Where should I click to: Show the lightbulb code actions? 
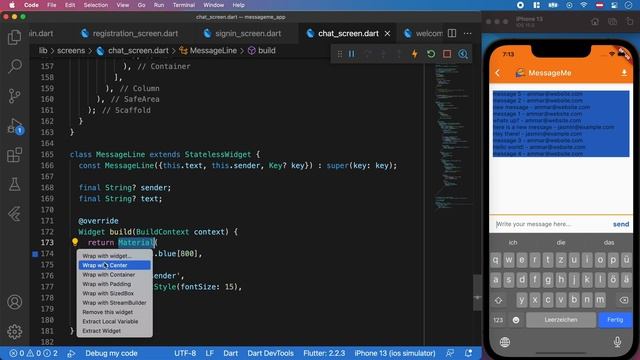coord(75,242)
